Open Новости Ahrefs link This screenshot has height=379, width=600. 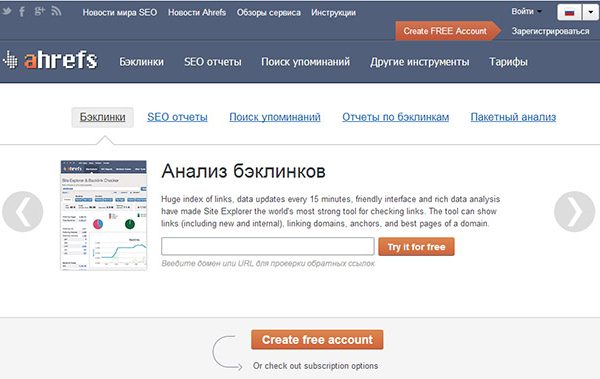(197, 13)
